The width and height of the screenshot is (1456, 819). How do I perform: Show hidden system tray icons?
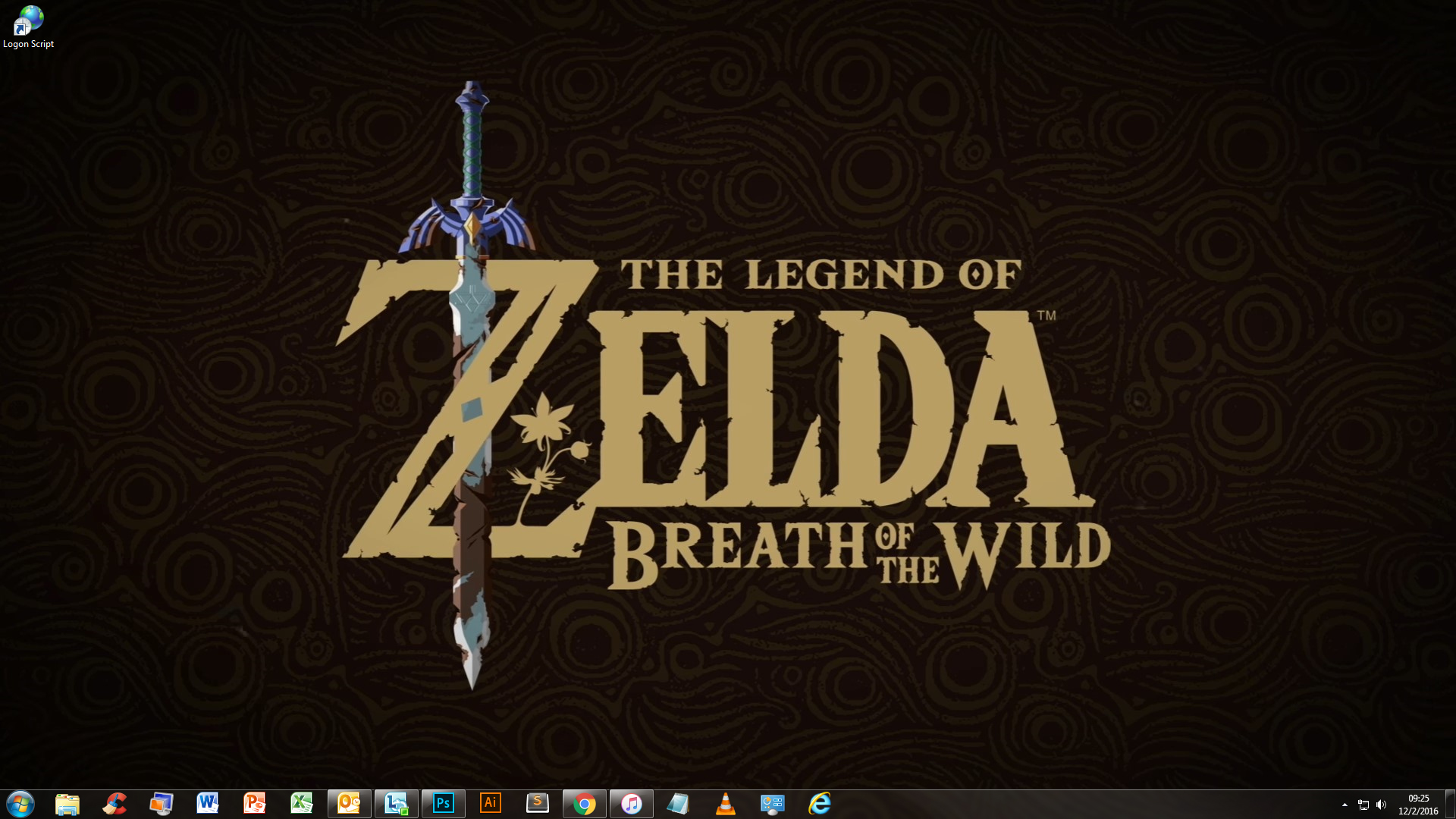point(1345,805)
